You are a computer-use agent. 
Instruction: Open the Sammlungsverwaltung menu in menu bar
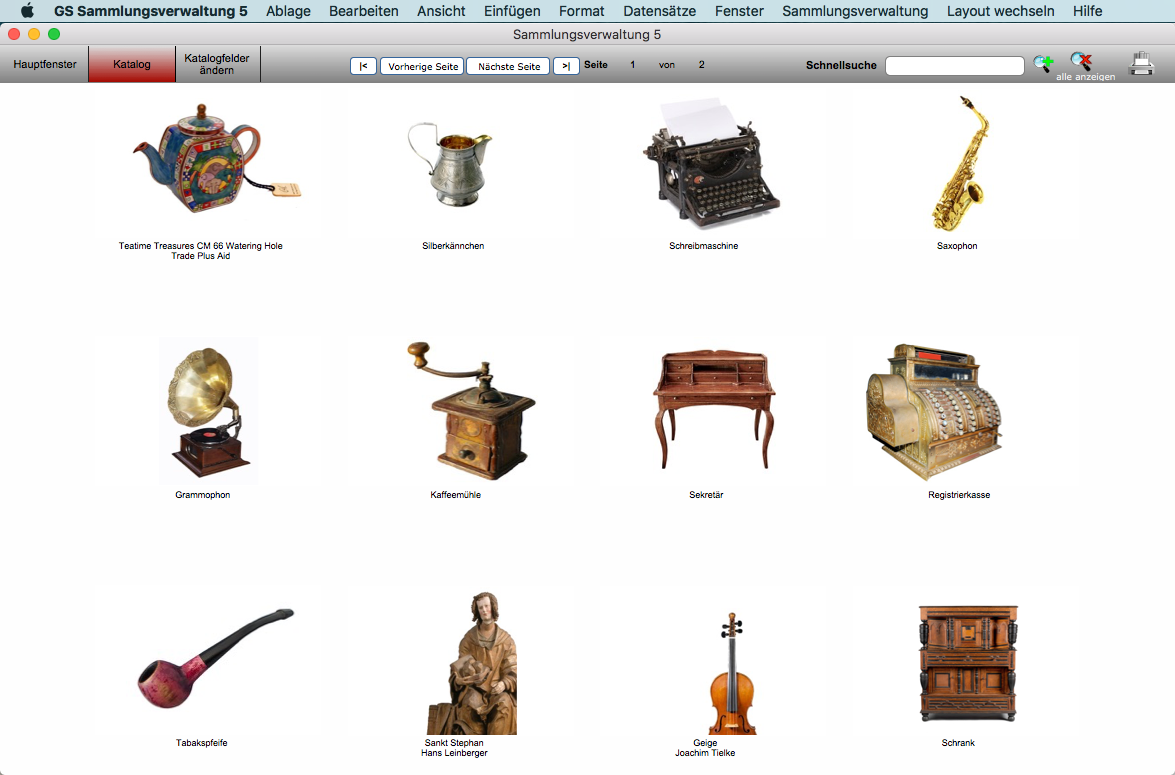point(854,11)
